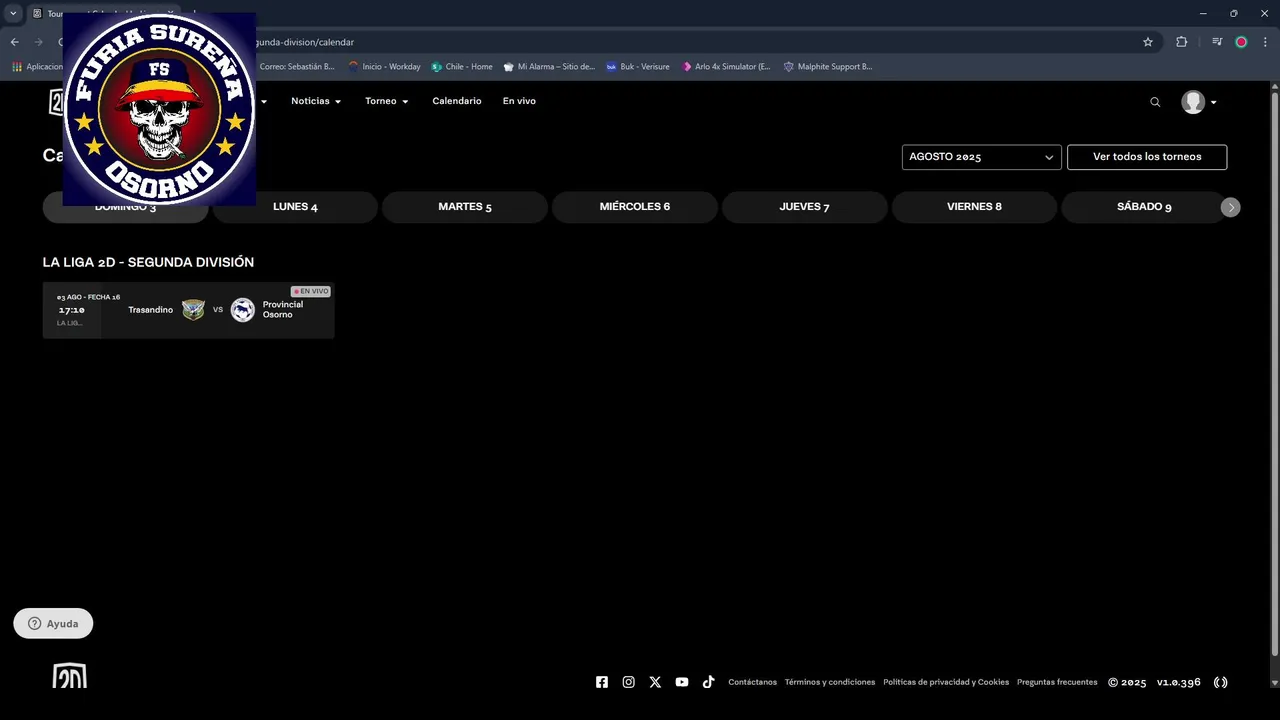Open the Instagram icon in footer

pyautogui.click(x=629, y=682)
